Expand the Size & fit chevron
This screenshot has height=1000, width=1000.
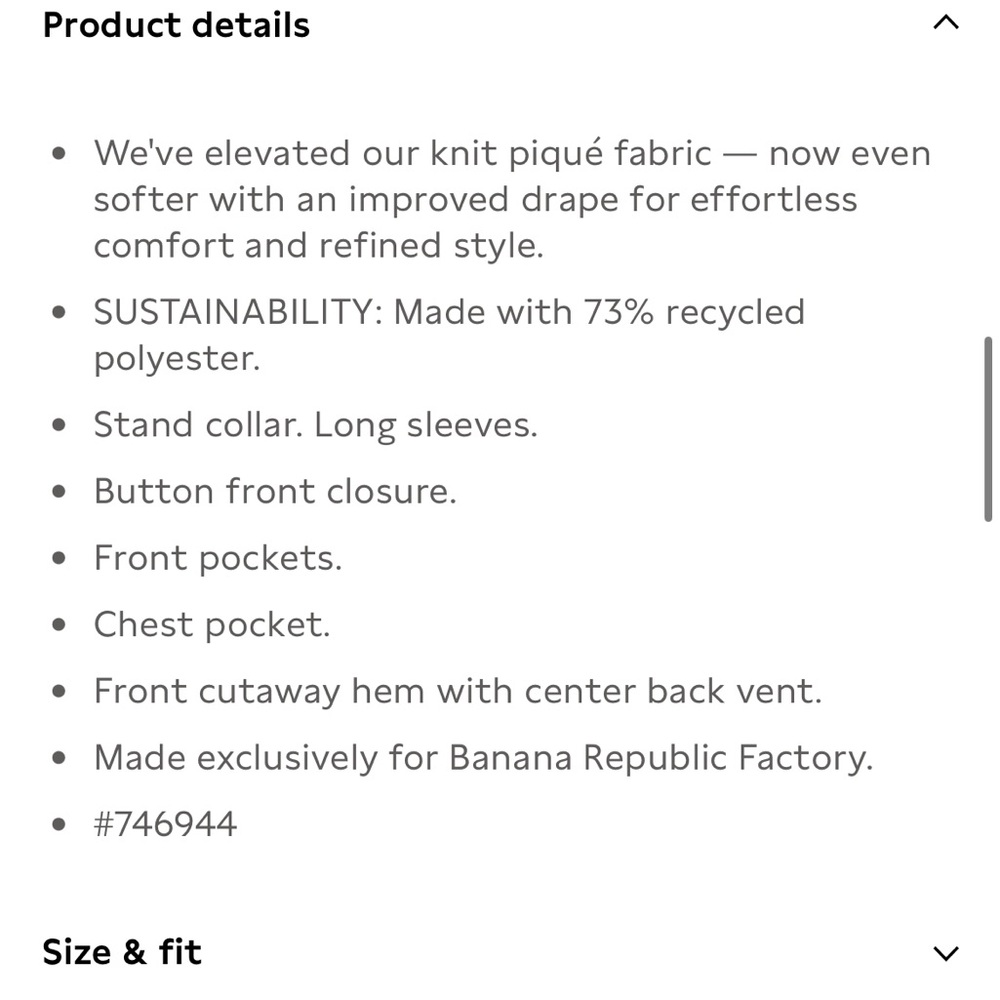945,953
